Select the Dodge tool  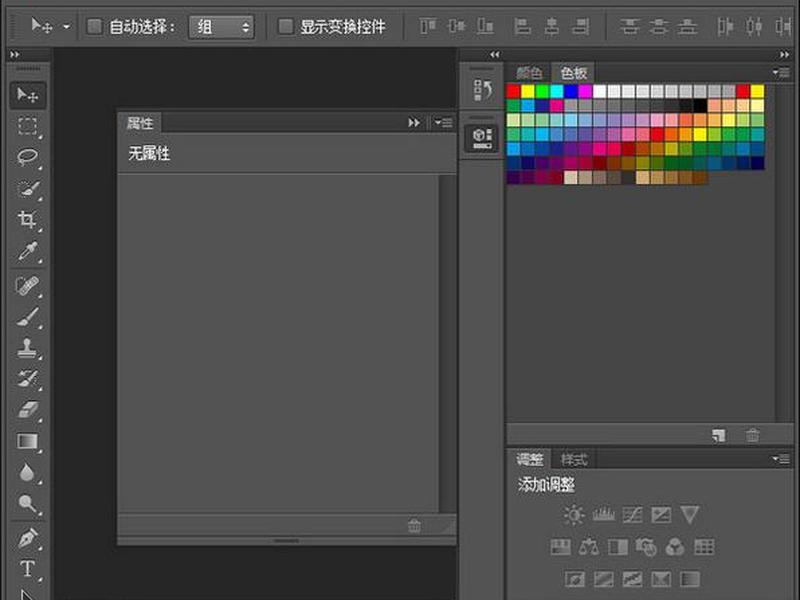(x=28, y=504)
